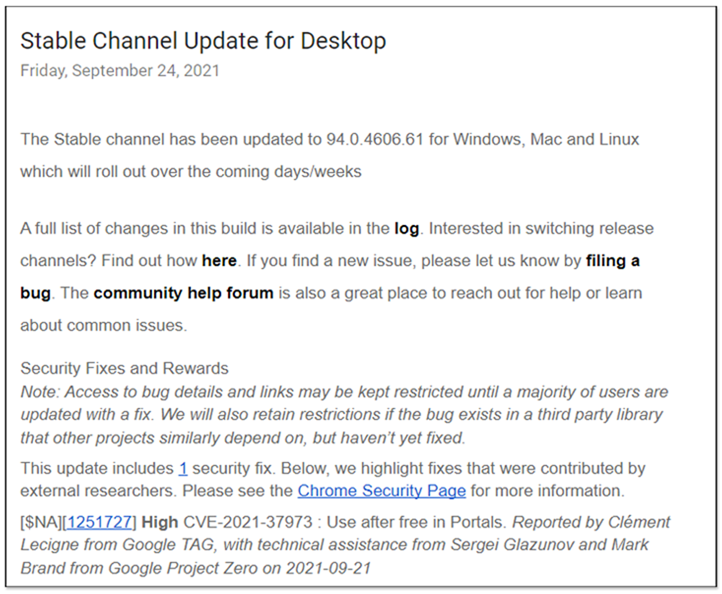Click the "[$NA]" reward label
This screenshot has width=722, height=594.
(x=41, y=522)
